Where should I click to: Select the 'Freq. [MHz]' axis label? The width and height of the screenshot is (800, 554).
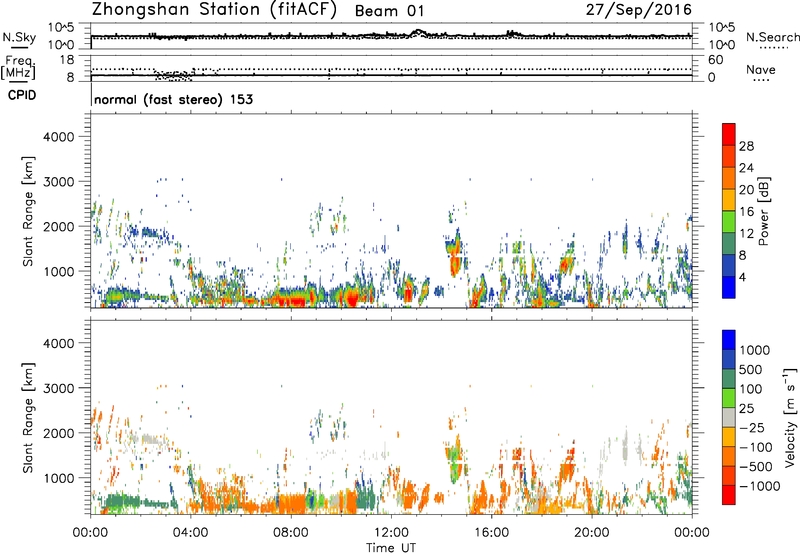click(18, 68)
